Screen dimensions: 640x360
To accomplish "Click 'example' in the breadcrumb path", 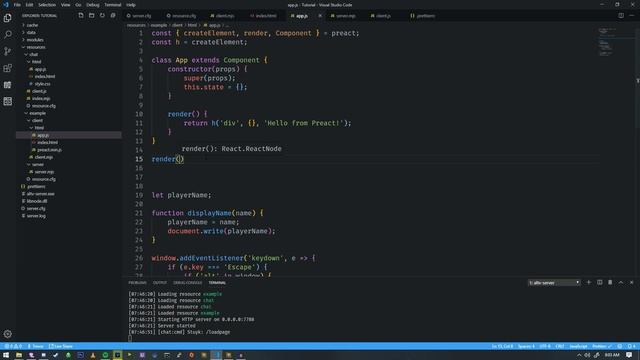I will (159, 25).
